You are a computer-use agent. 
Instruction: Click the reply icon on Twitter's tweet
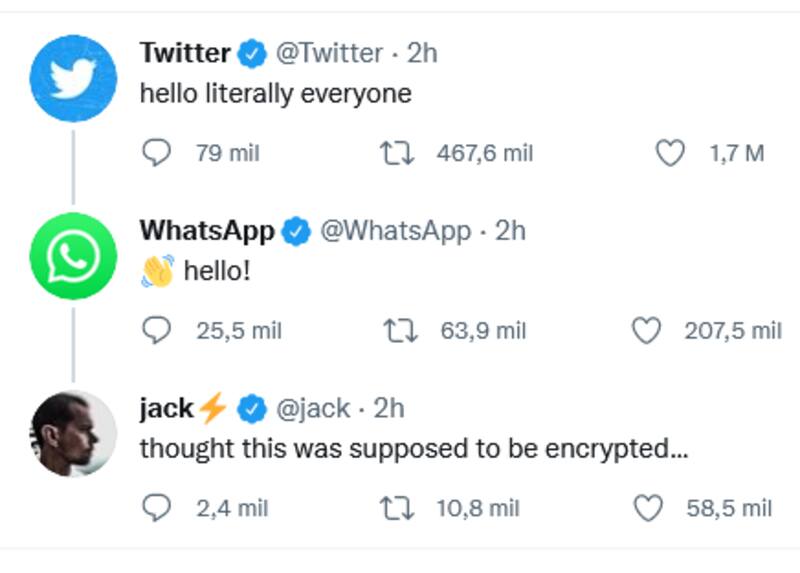(156, 153)
